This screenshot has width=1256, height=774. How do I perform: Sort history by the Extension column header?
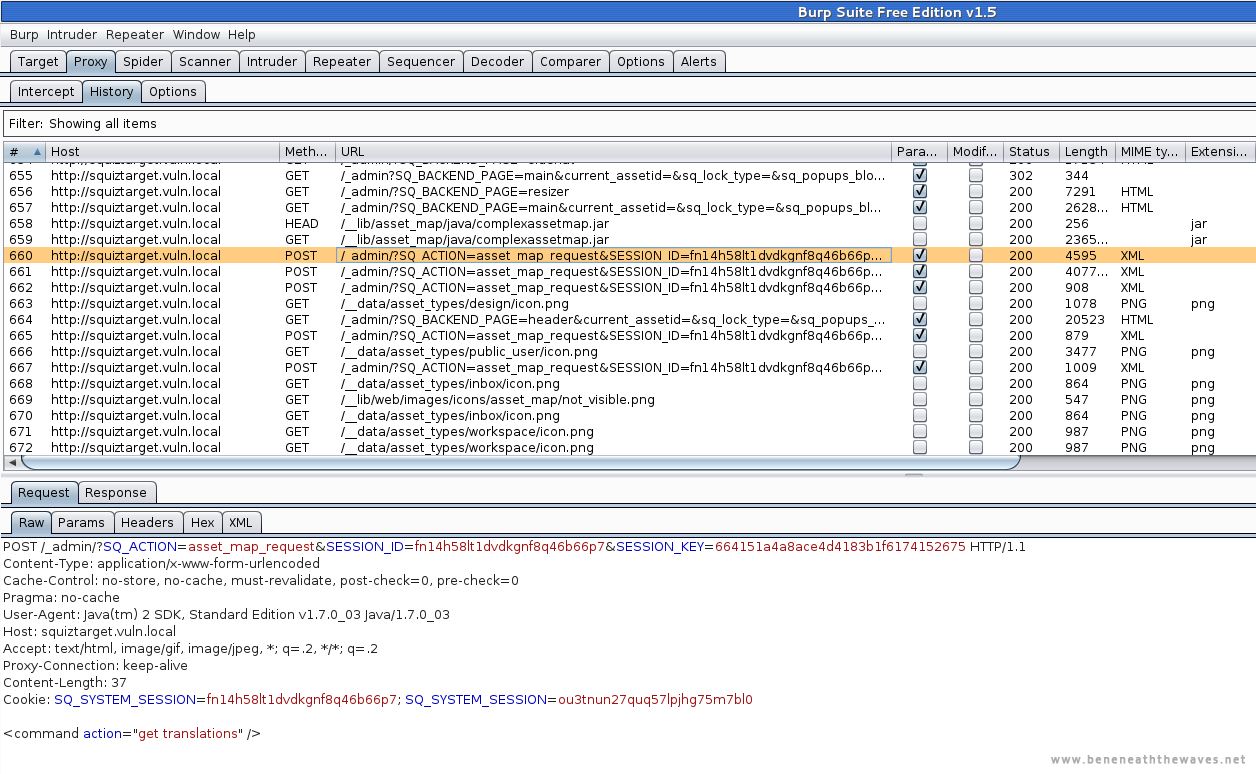tap(1220, 152)
